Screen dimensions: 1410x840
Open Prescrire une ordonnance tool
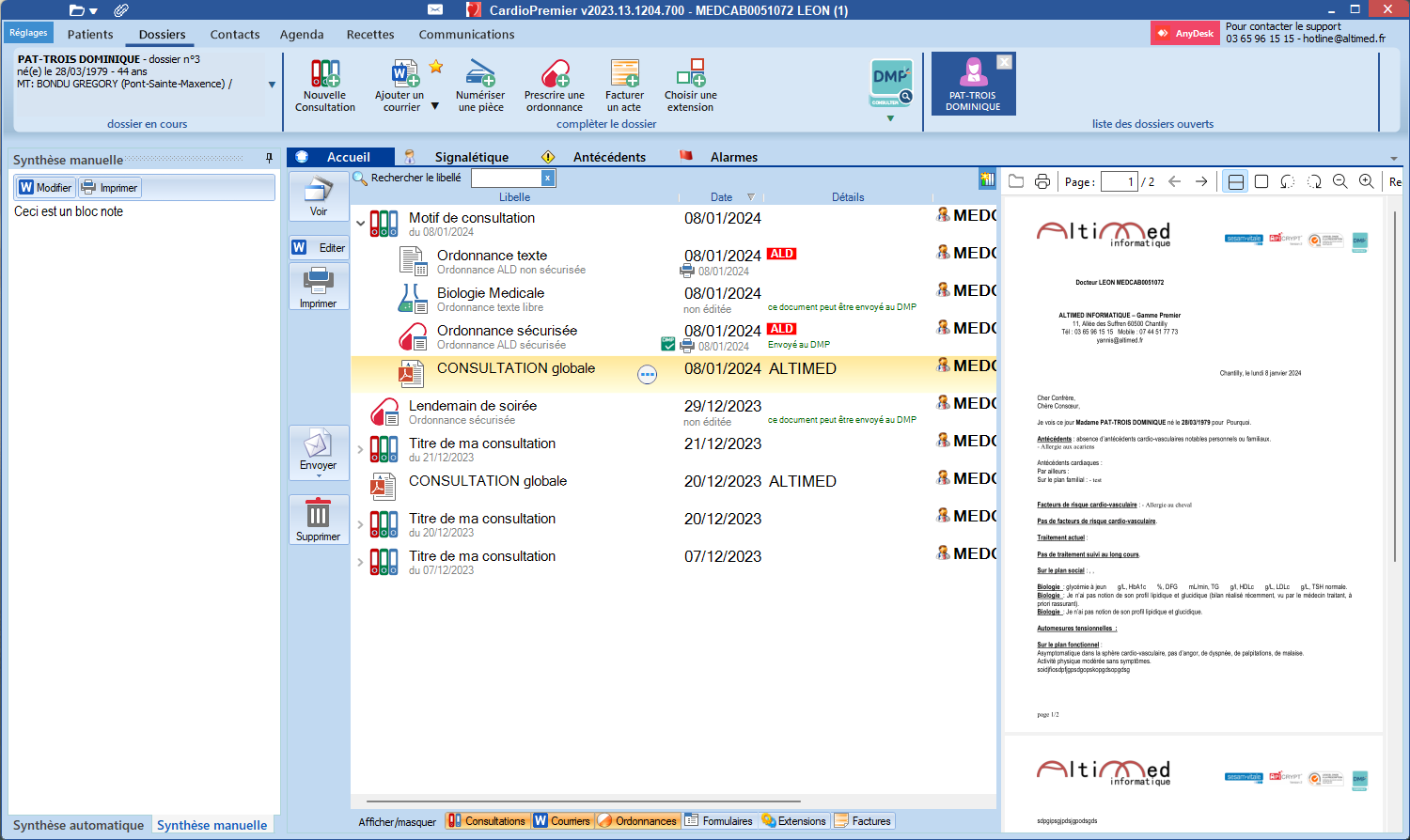pos(555,74)
